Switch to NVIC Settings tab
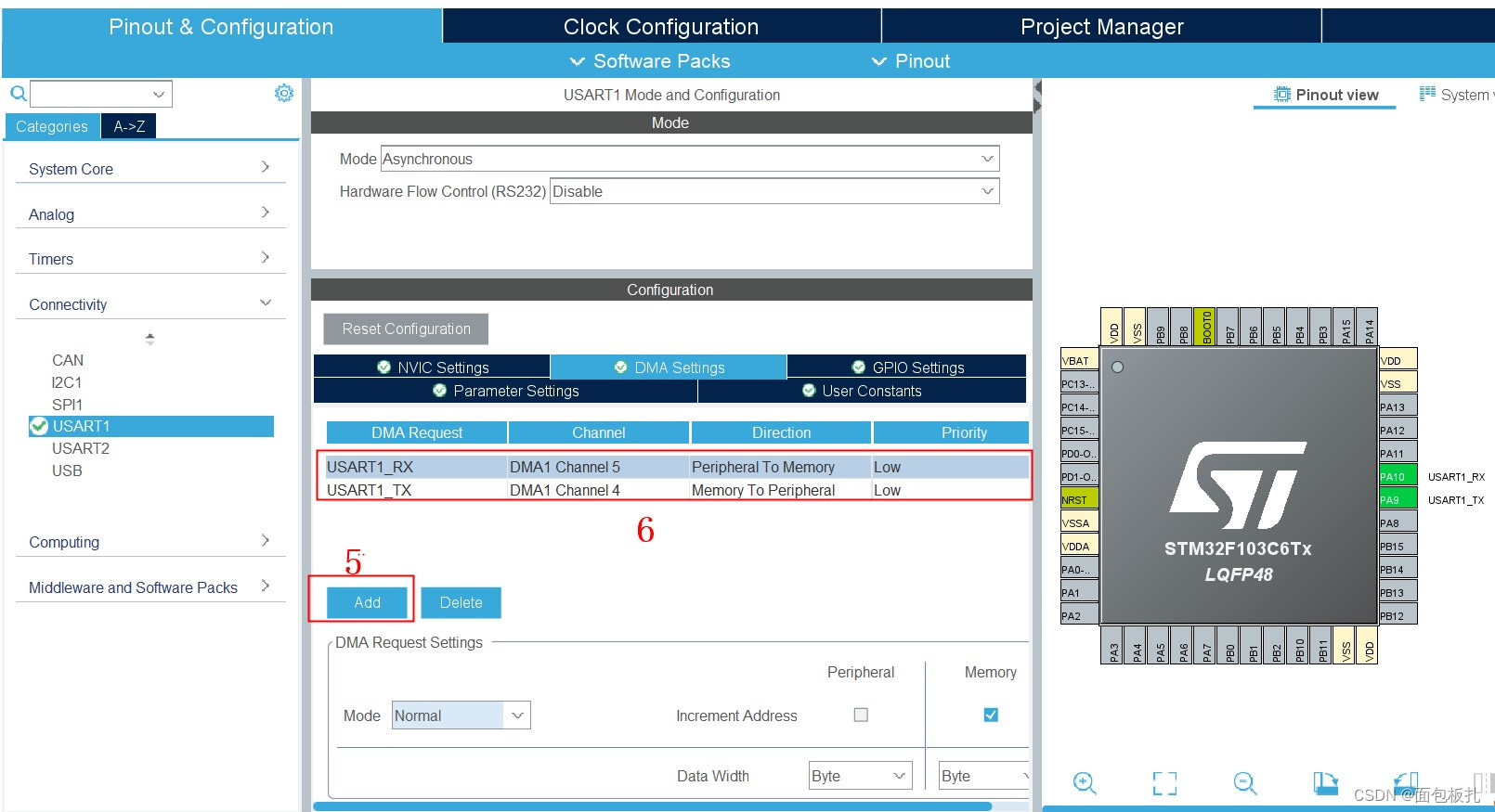The image size is (1495, 812). coord(432,367)
